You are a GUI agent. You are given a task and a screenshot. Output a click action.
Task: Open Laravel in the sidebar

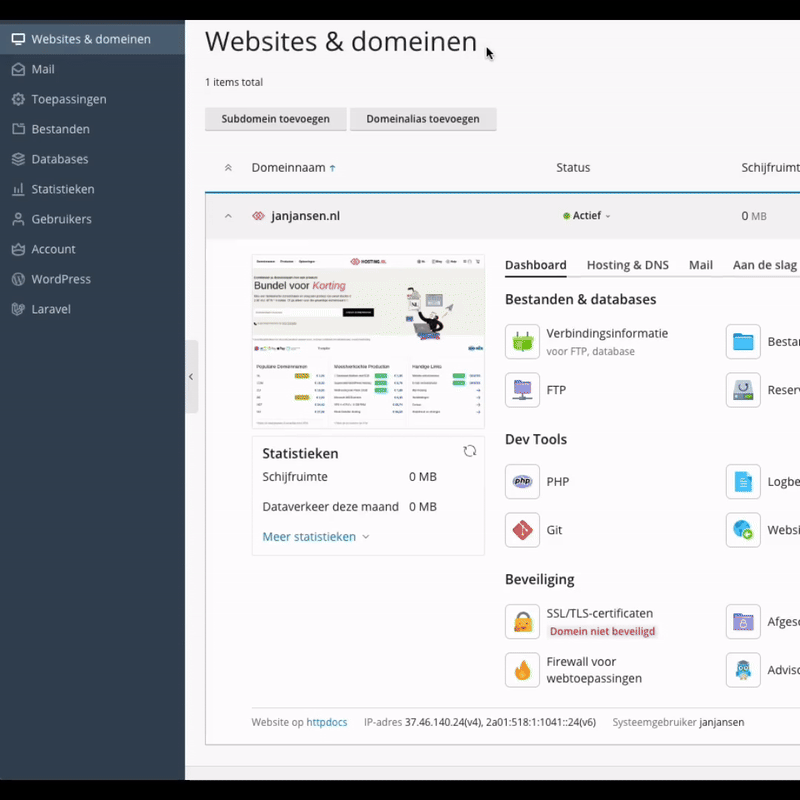tap(50, 309)
